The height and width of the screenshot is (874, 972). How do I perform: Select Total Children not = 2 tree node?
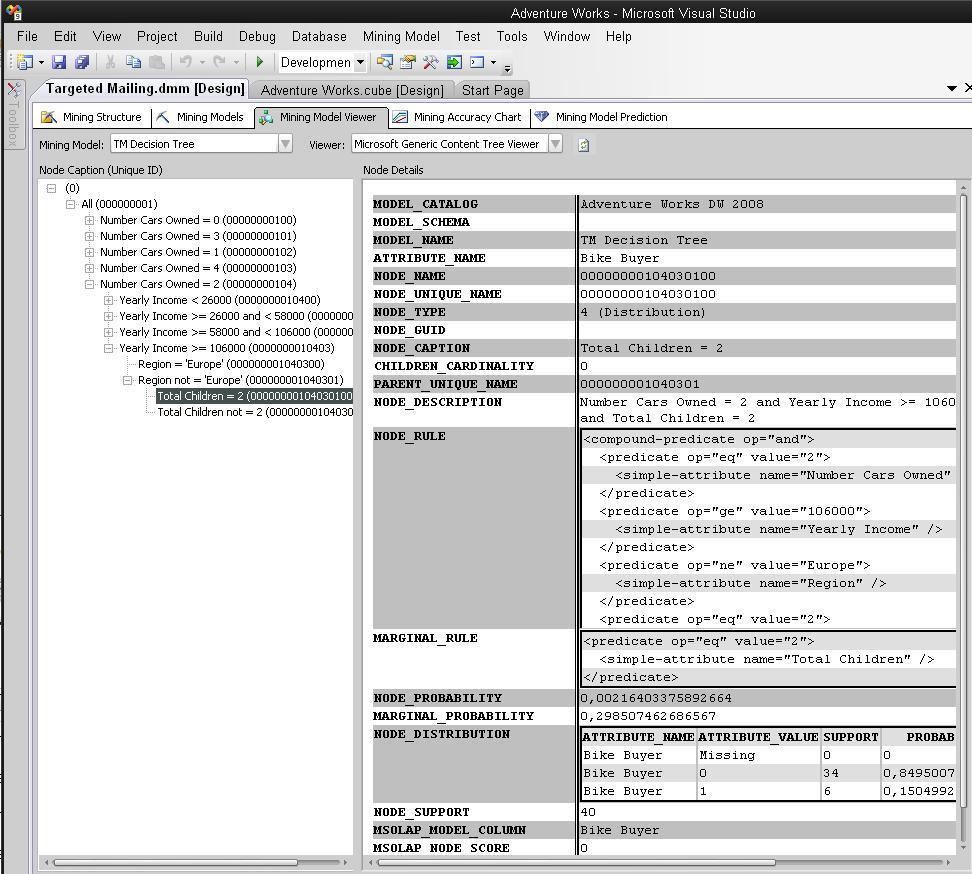(255, 412)
